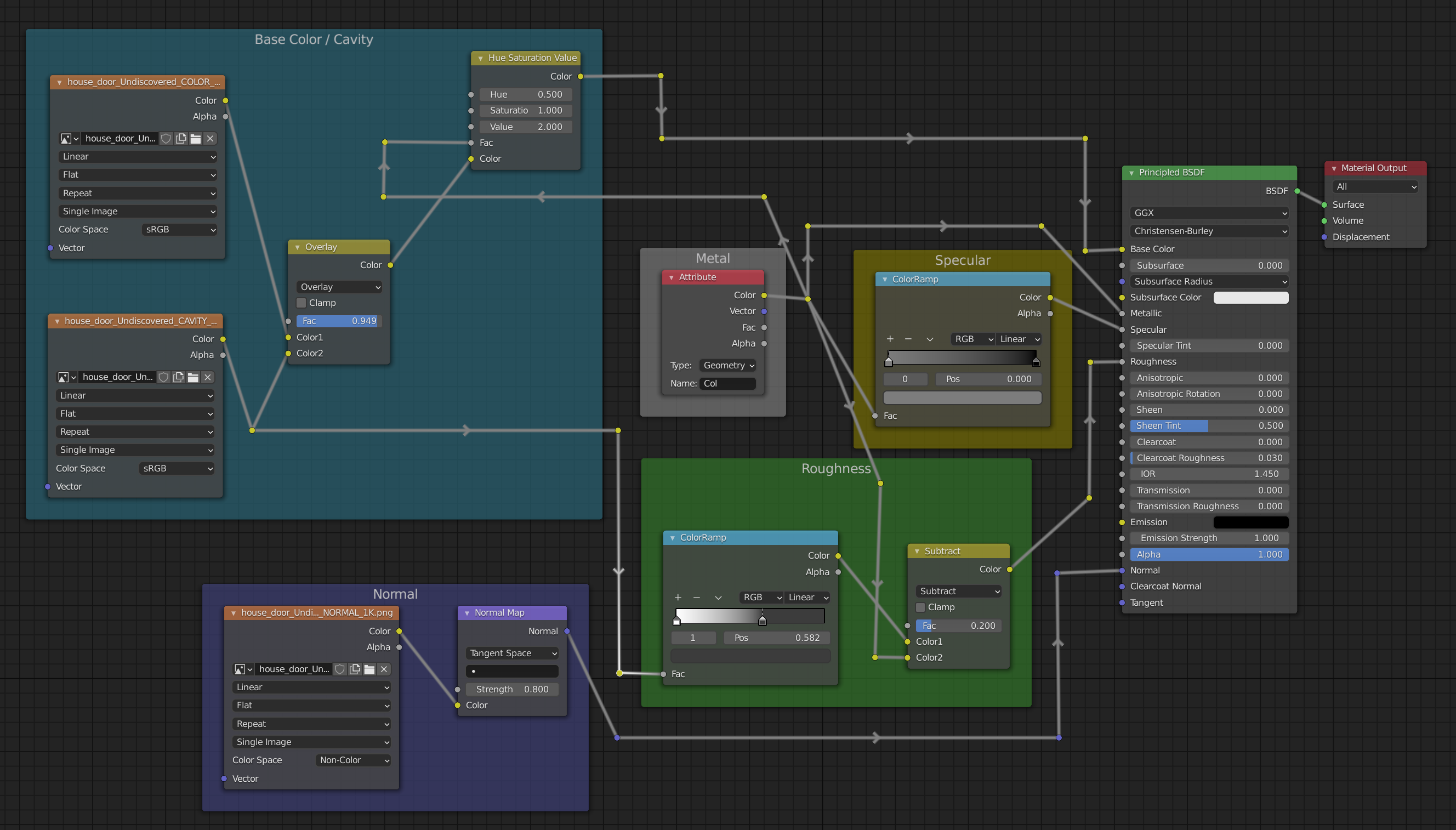Click the Subsurface Color white swatch

pos(1251,298)
